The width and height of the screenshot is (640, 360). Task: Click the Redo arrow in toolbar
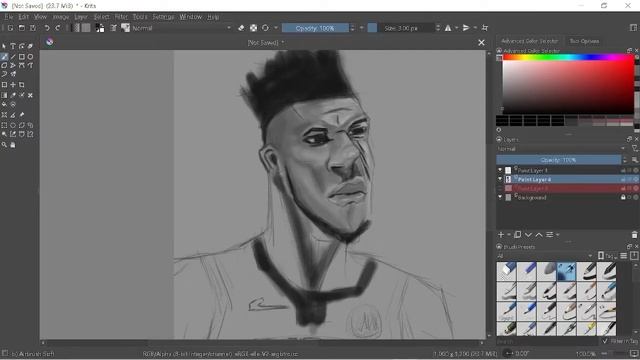pos(58,28)
